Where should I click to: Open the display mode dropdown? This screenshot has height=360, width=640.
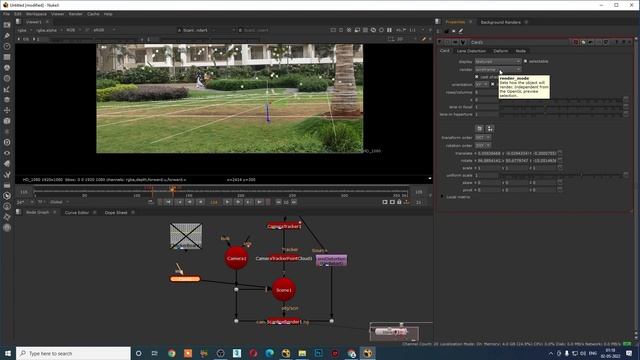[x=498, y=61]
